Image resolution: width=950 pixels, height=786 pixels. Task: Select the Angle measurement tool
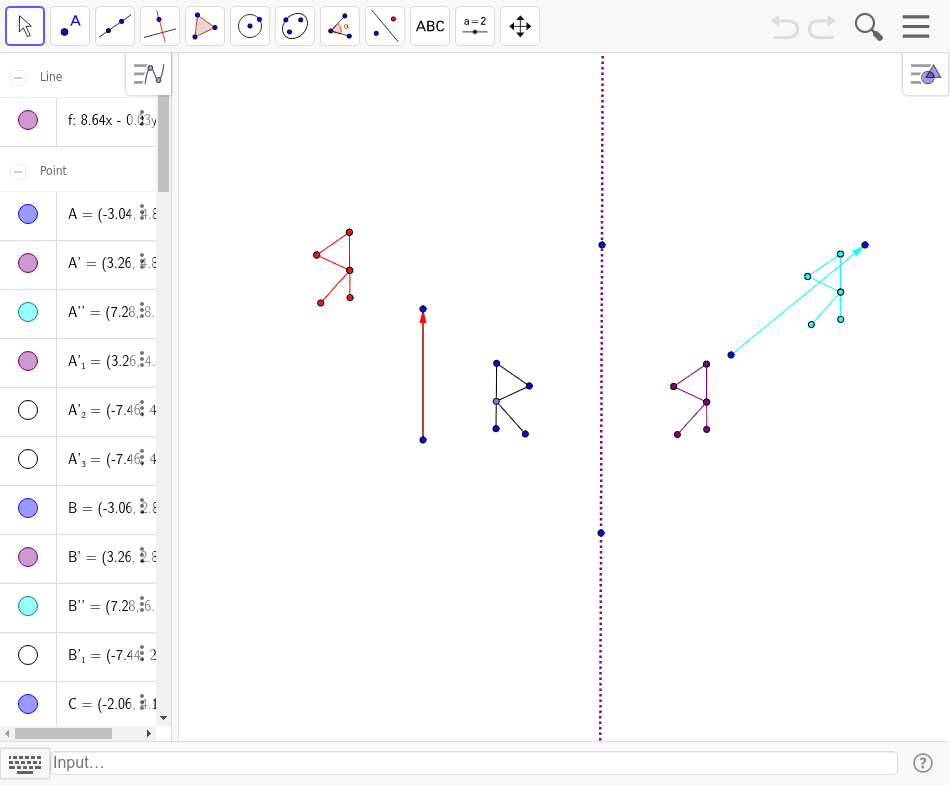pyautogui.click(x=340, y=26)
